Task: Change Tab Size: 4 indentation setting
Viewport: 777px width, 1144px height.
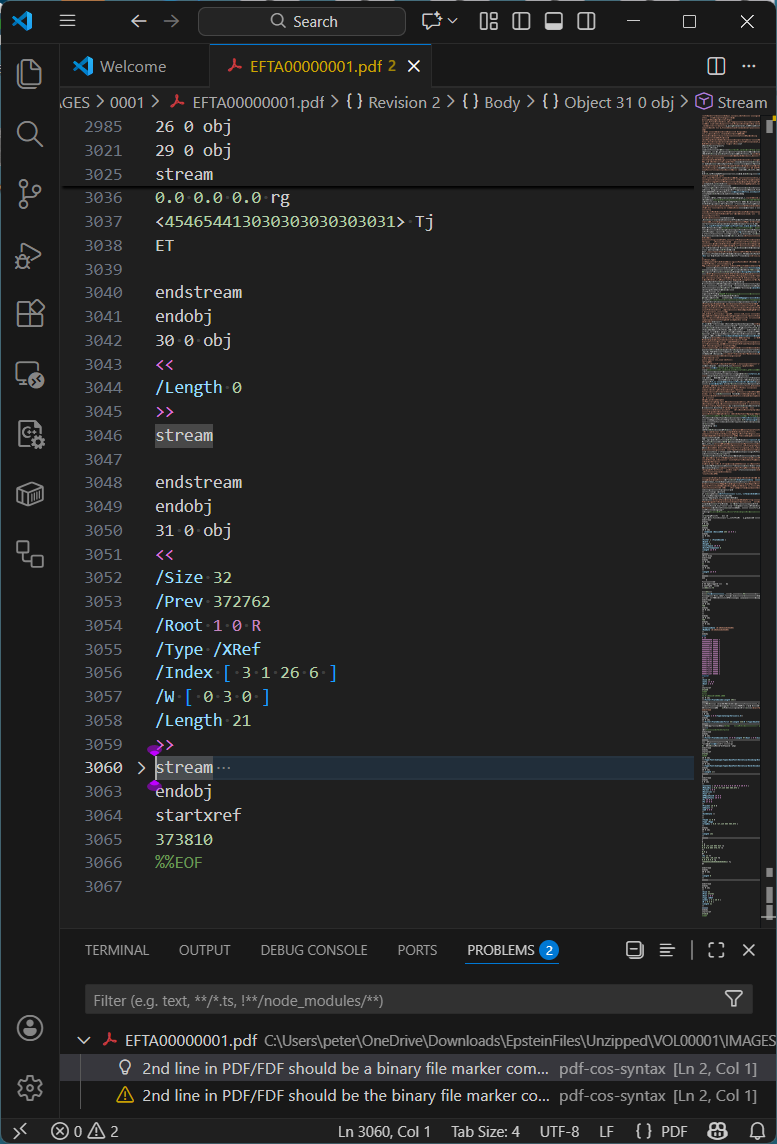Action: (x=485, y=1132)
